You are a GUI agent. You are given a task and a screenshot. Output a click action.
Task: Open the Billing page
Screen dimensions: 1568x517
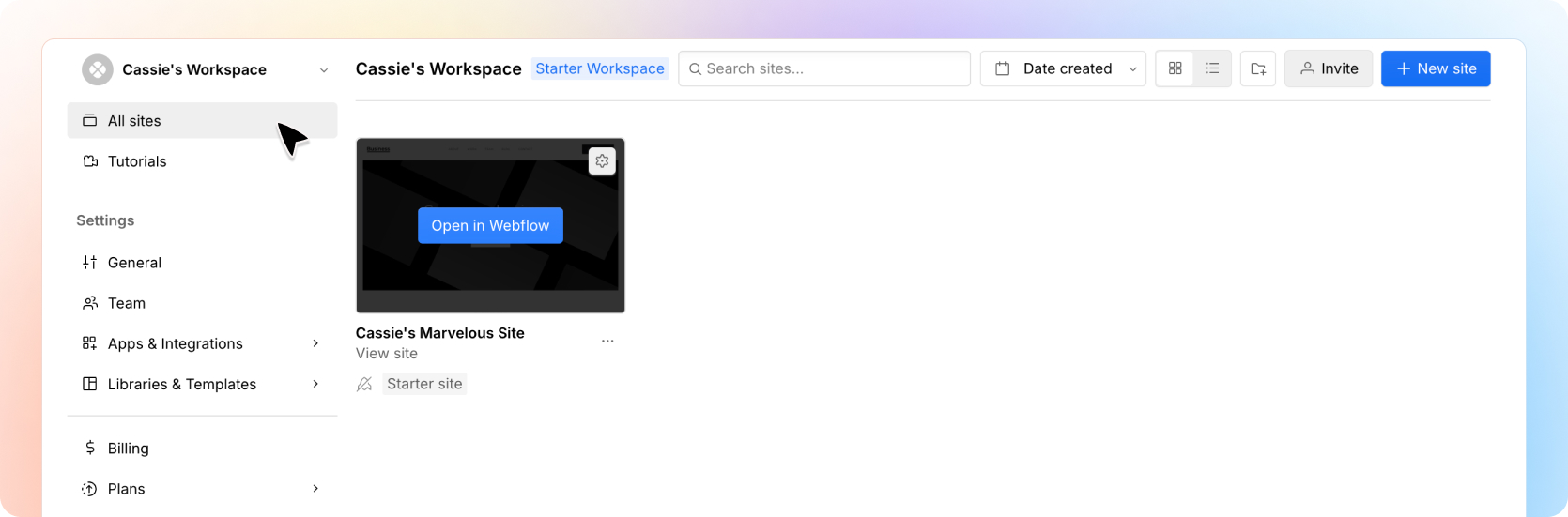pyautogui.click(x=202, y=449)
